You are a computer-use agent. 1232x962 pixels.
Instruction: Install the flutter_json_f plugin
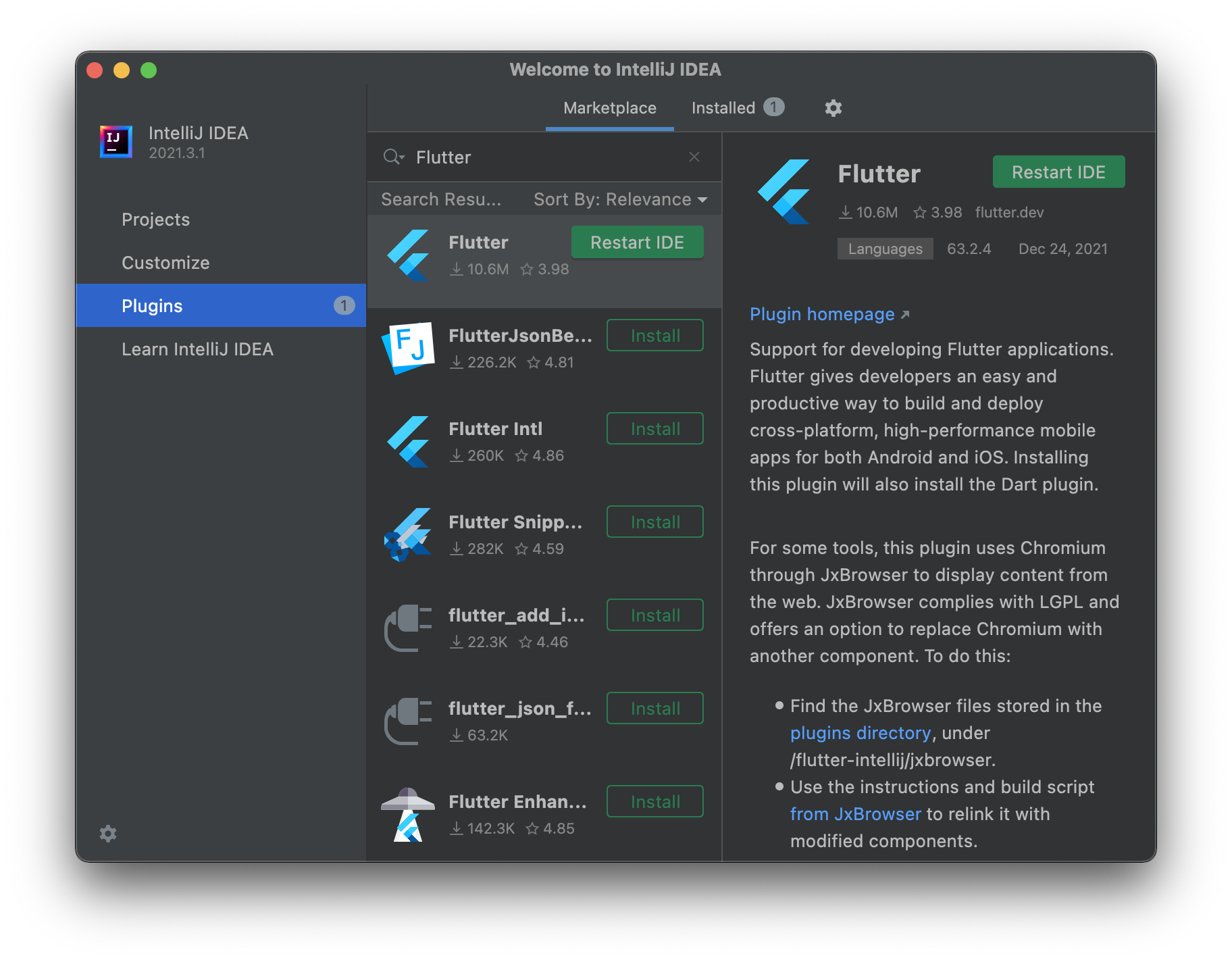point(655,709)
